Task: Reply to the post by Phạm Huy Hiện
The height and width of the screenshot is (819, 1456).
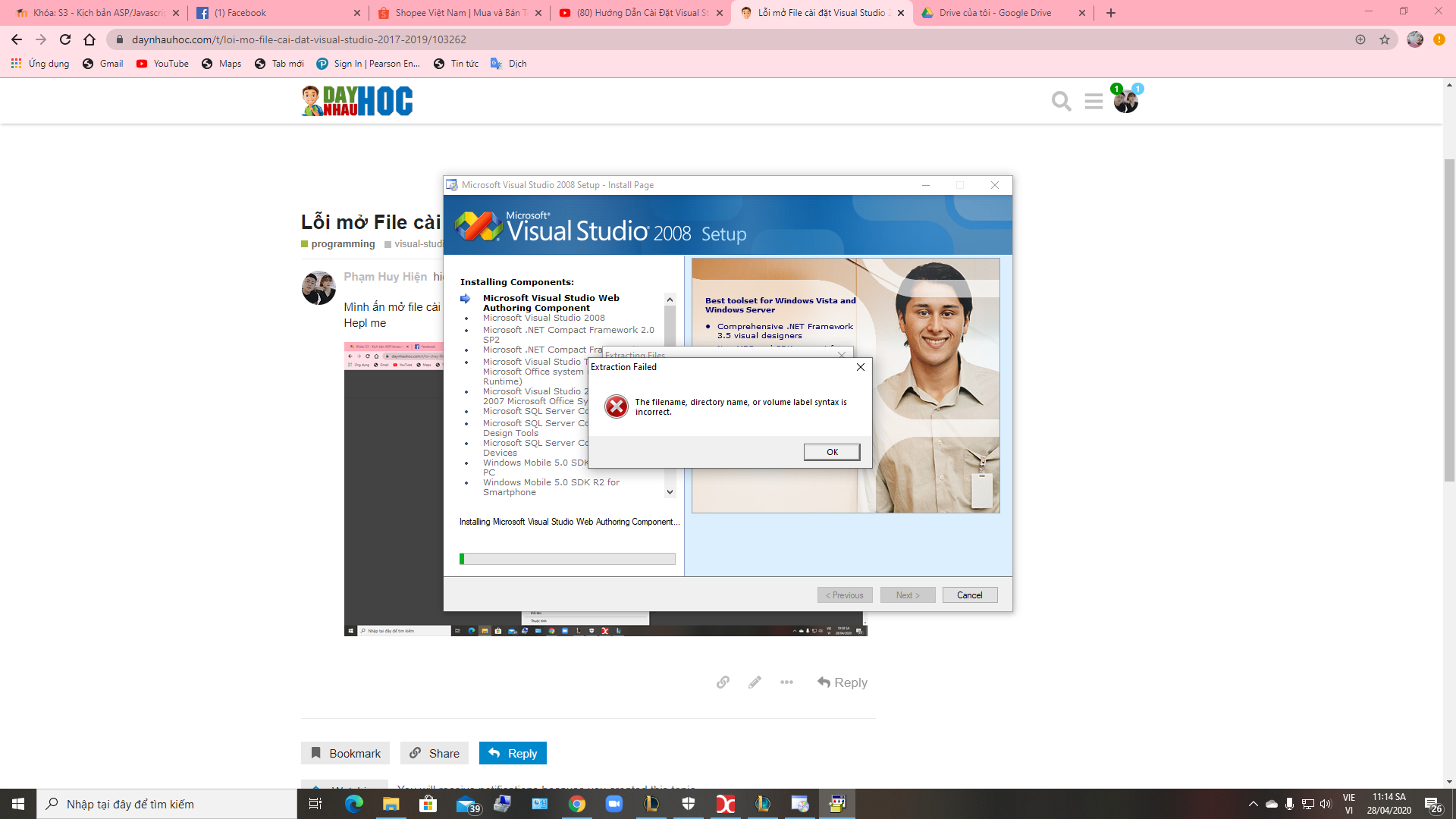Action: point(843,682)
